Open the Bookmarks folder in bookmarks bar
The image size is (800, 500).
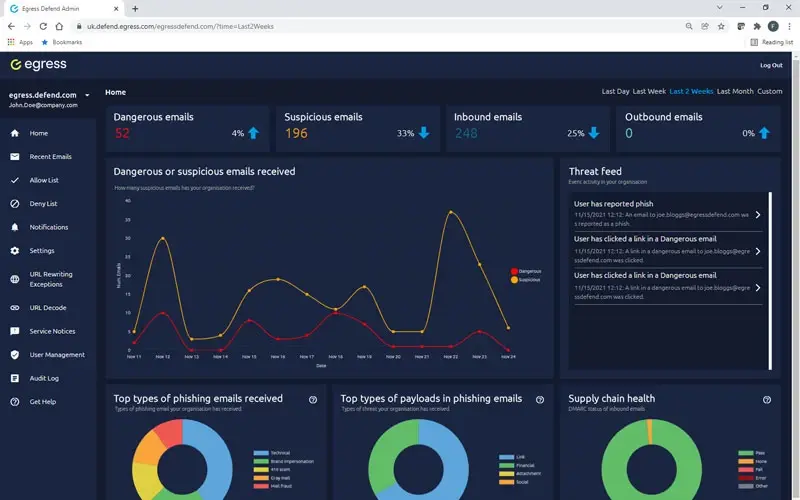tap(62, 42)
